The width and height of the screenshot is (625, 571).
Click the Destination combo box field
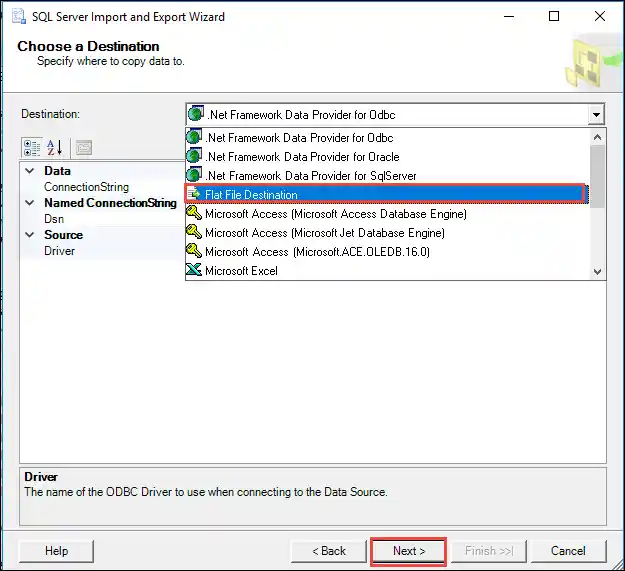(x=395, y=115)
